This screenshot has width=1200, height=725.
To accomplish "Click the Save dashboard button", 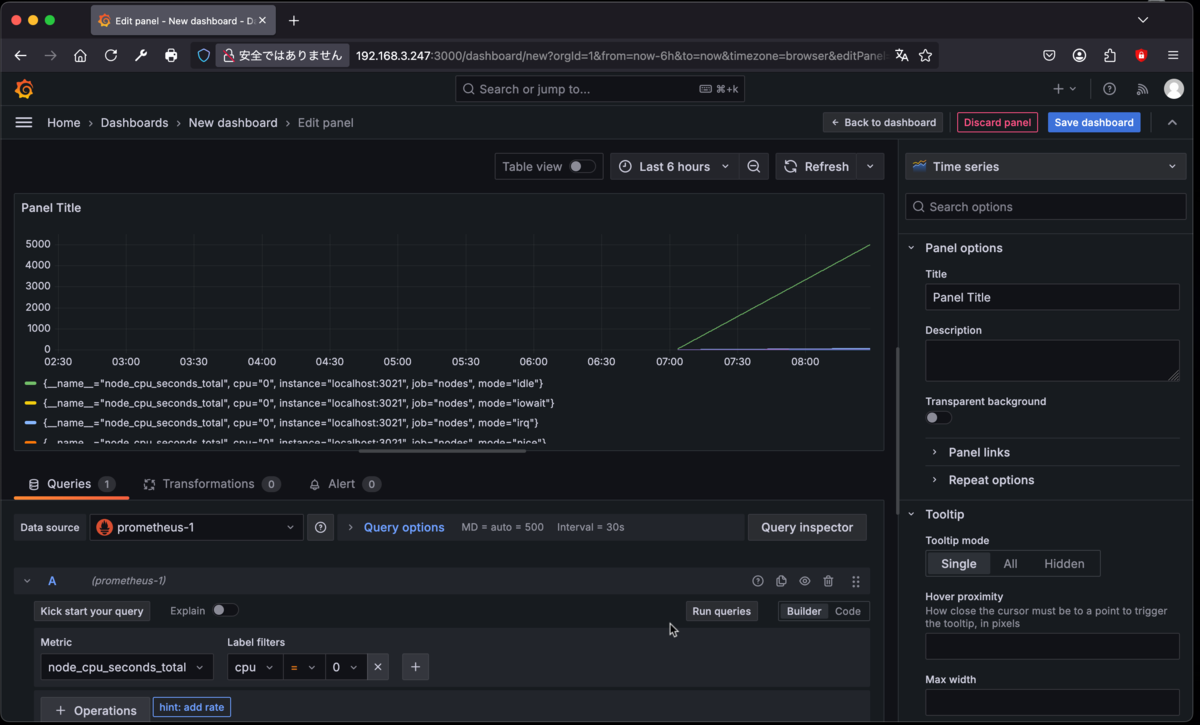I will [1094, 122].
